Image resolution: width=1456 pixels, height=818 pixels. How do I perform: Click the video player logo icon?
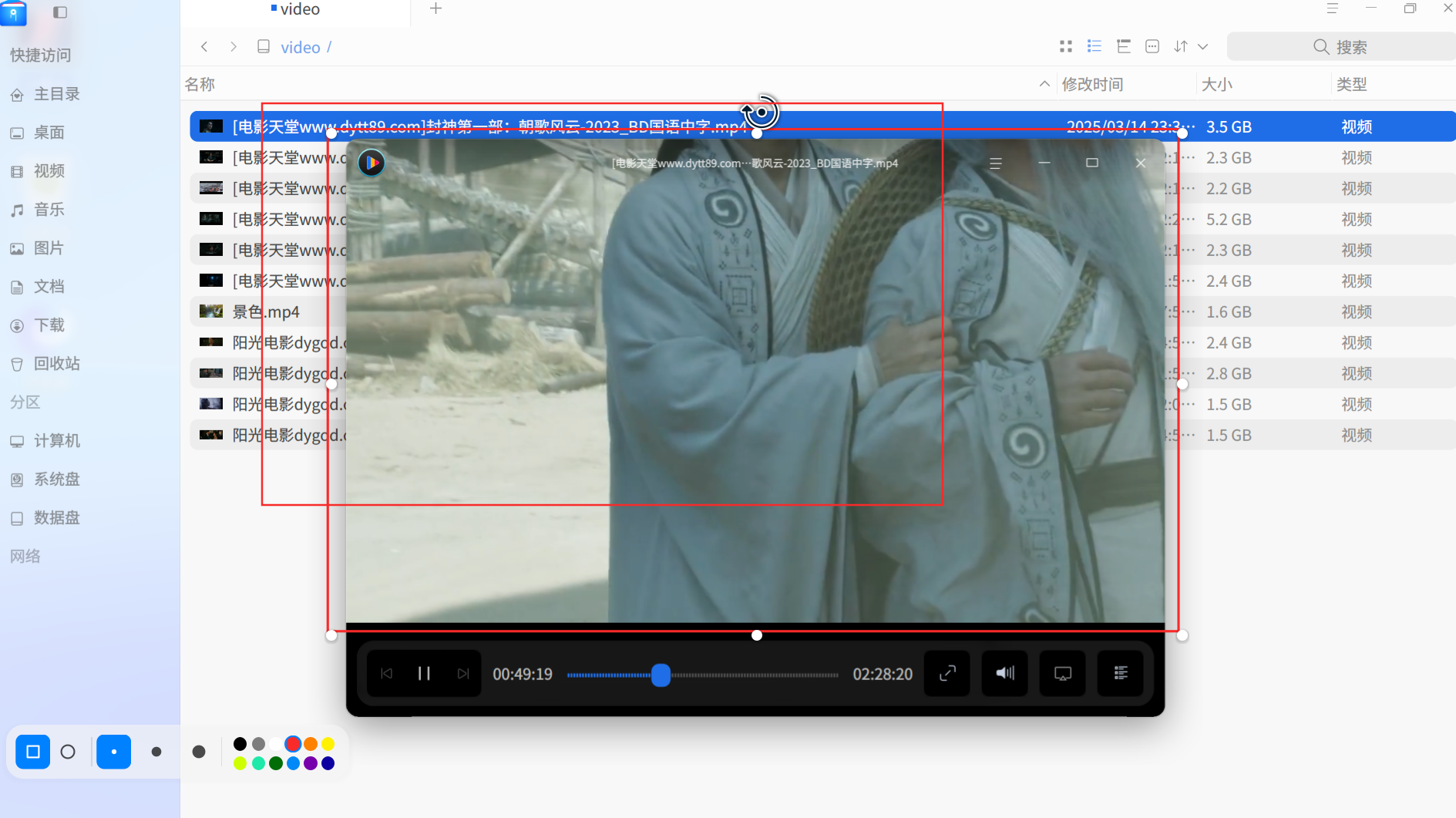[372, 163]
